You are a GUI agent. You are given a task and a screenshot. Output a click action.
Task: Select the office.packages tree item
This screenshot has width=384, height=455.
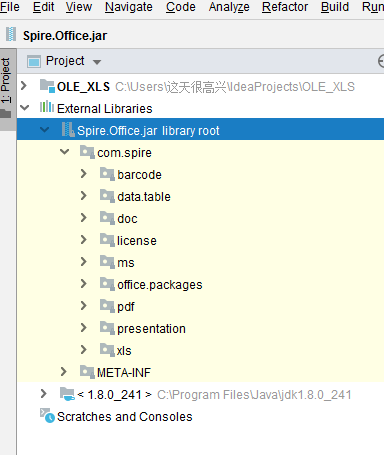coord(159,285)
